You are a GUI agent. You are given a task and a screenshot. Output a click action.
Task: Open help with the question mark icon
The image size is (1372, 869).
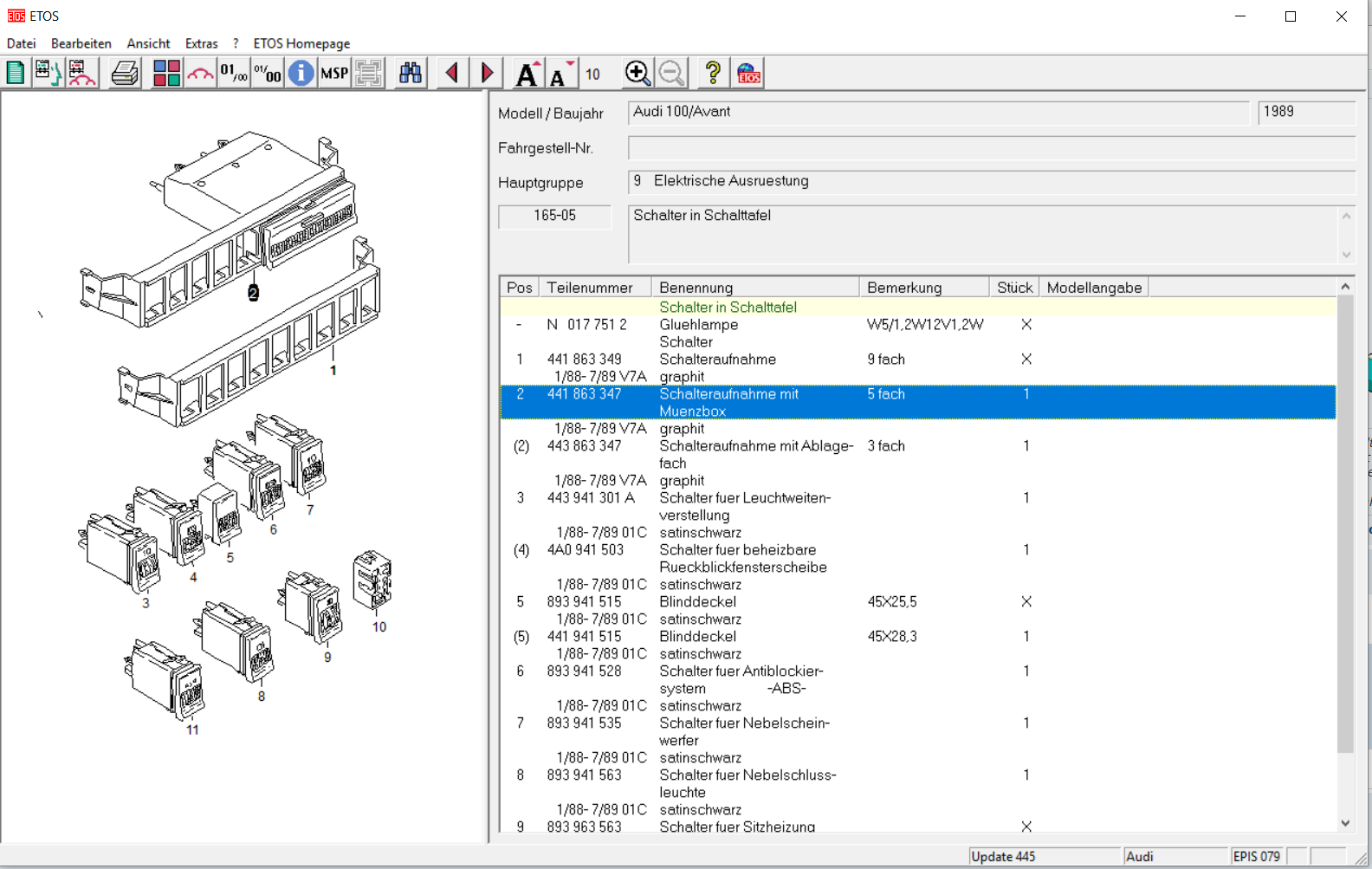(x=713, y=74)
